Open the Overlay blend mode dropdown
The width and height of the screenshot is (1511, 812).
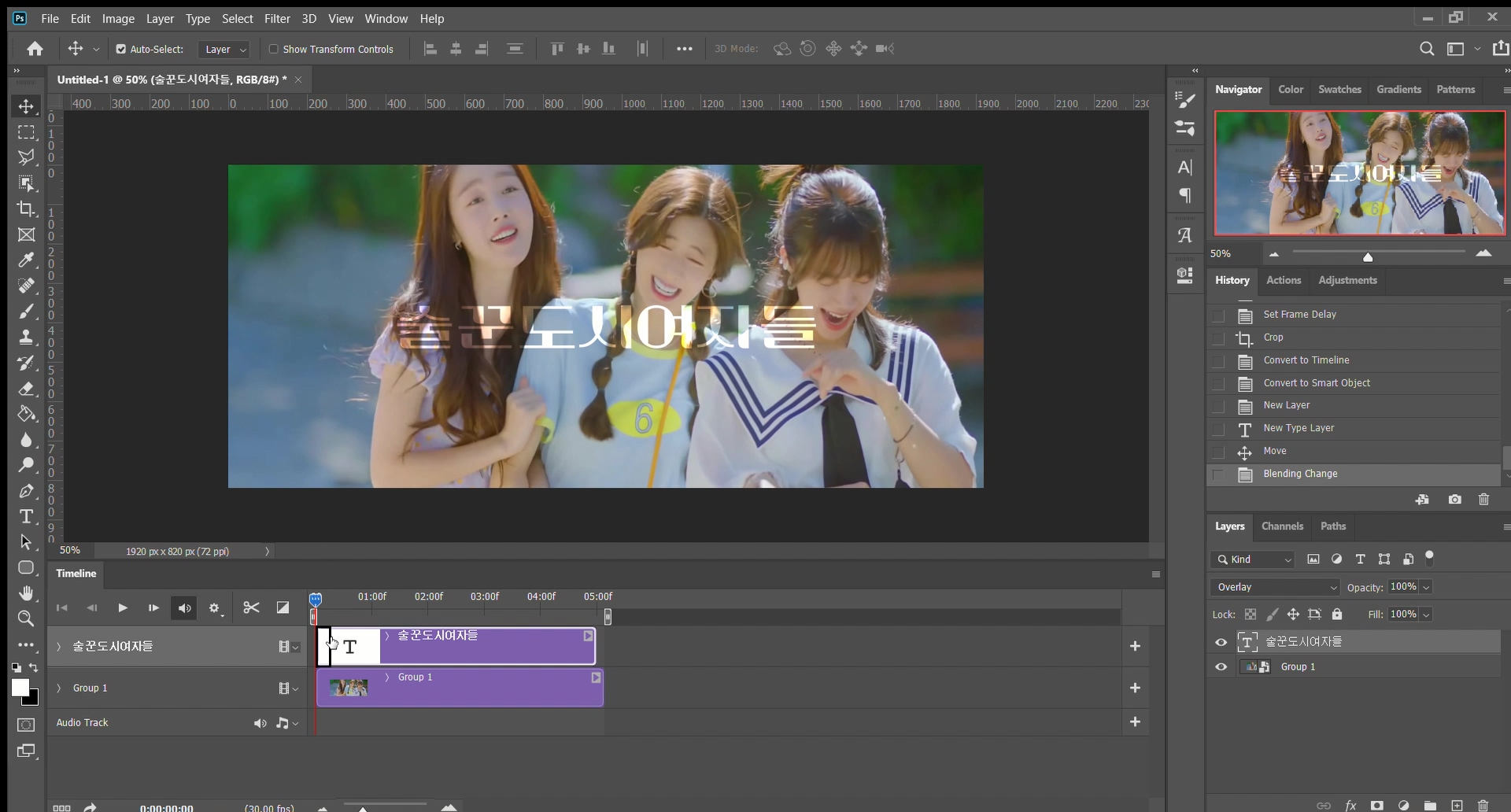point(1275,588)
